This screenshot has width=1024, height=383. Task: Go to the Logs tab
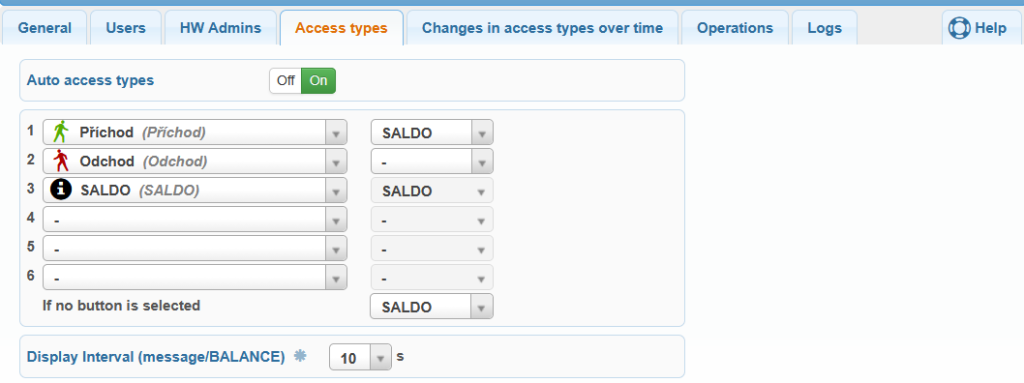click(824, 28)
